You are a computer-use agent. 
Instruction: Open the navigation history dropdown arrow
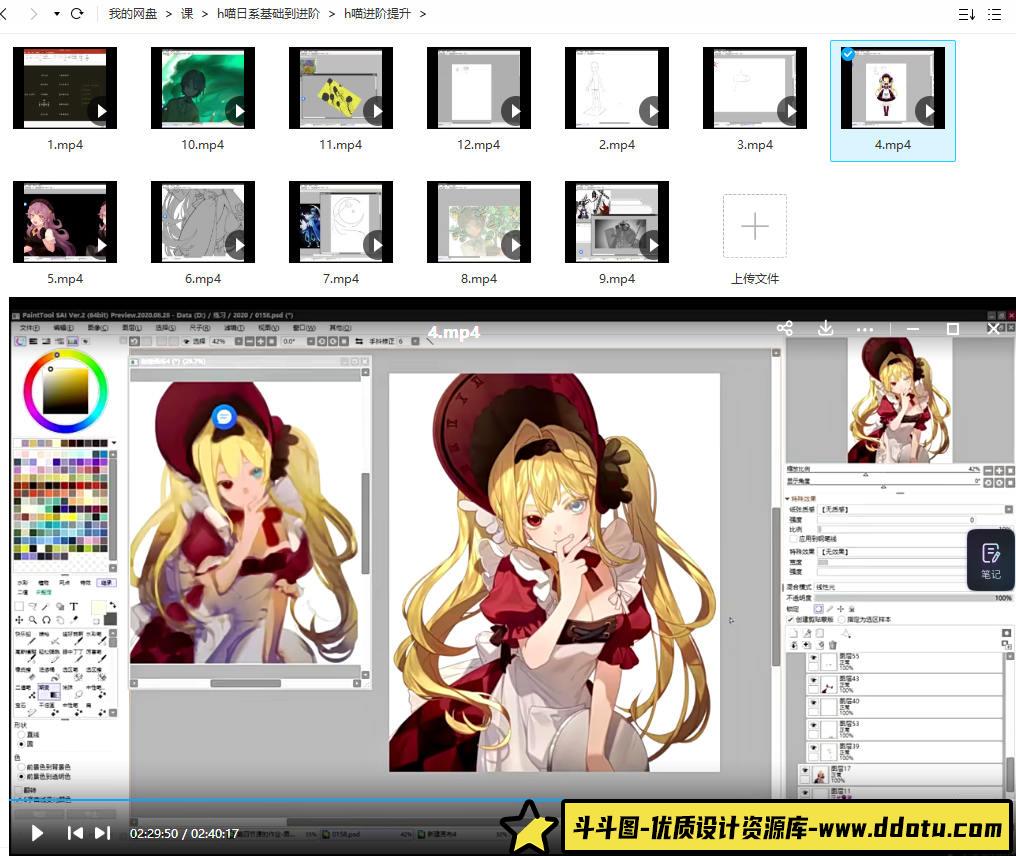coord(57,14)
